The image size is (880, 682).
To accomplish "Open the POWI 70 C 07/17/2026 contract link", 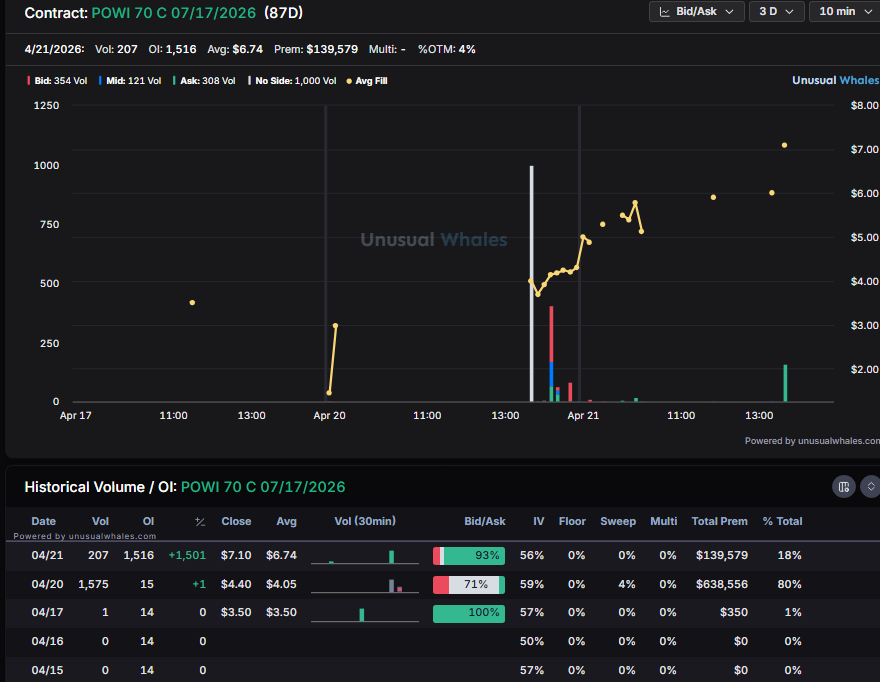I will point(170,13).
